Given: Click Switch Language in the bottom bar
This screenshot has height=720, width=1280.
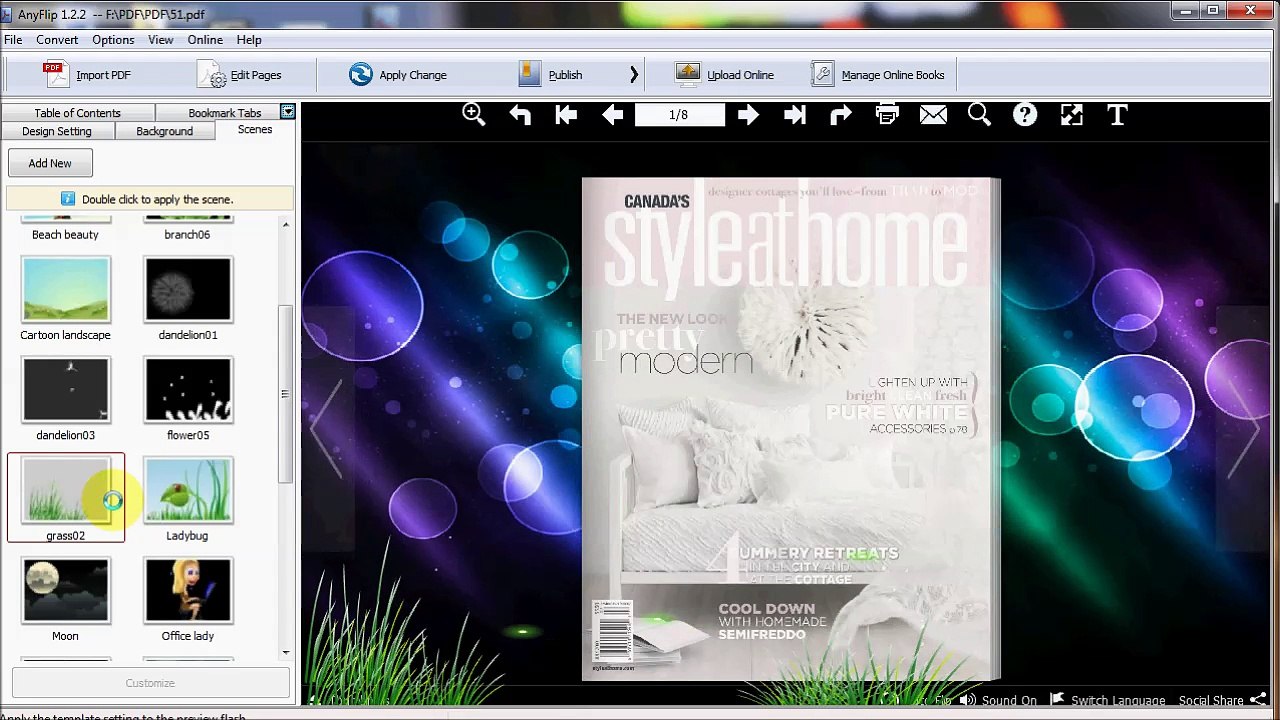Looking at the screenshot, I should coord(1108,700).
